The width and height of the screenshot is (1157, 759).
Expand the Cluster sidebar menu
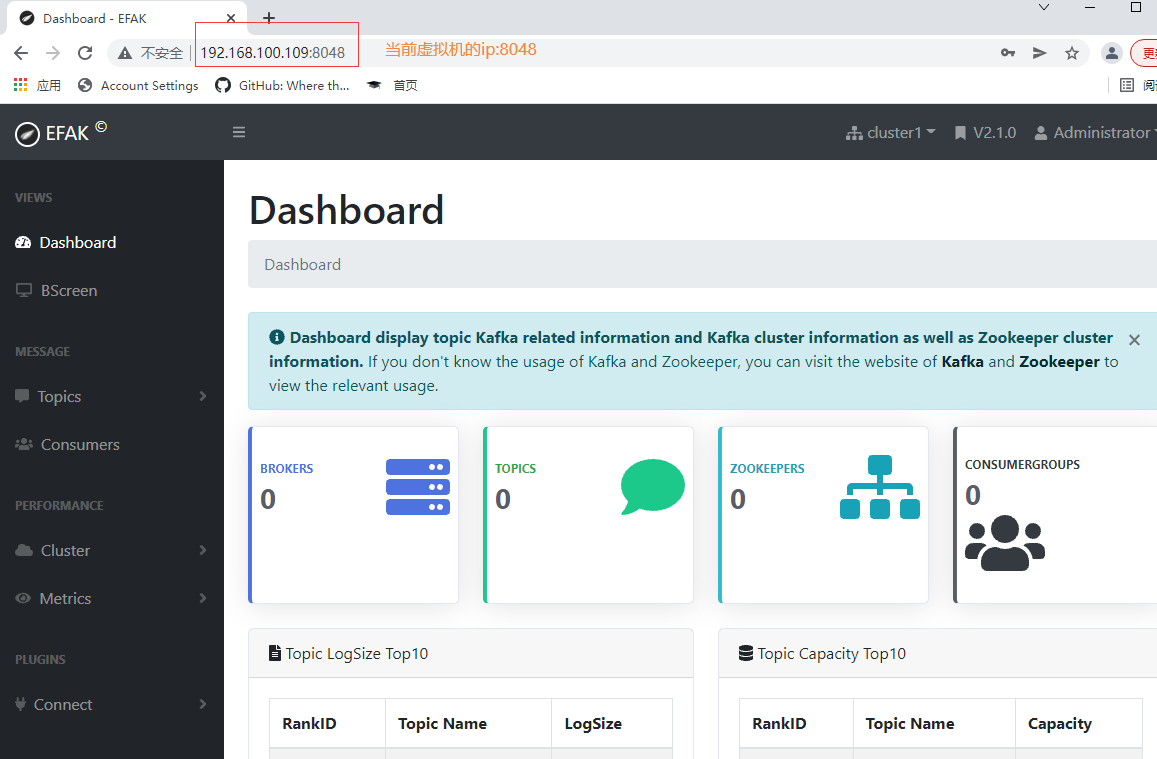point(111,551)
